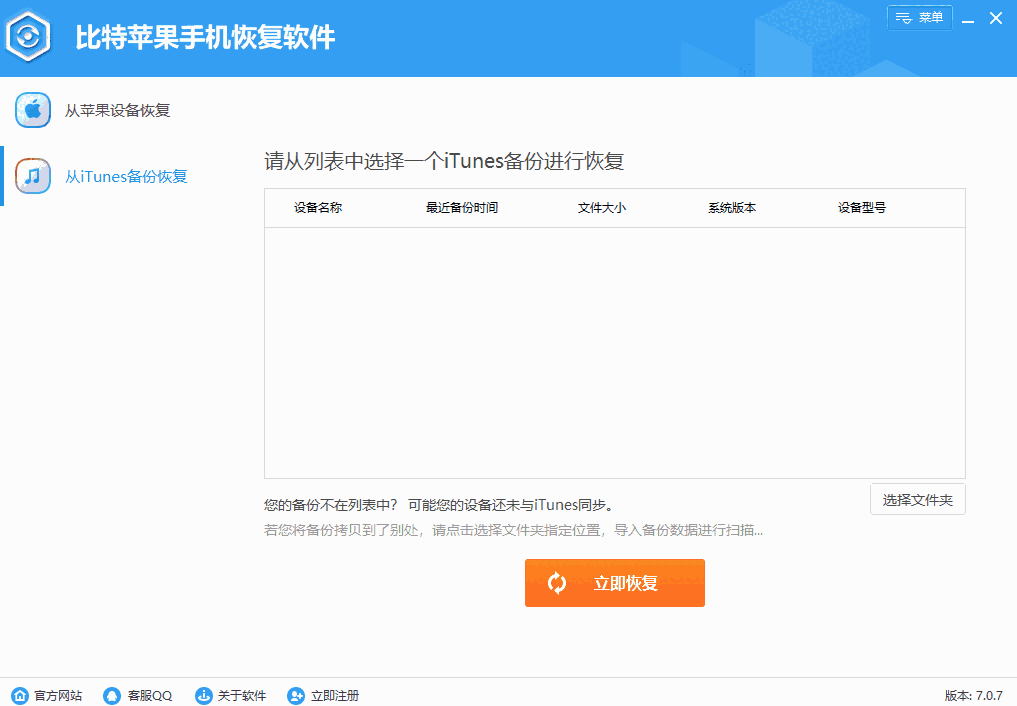The width and height of the screenshot is (1017, 706).
Task: Click 立即注册 to register now
Action: pyautogui.click(x=333, y=695)
